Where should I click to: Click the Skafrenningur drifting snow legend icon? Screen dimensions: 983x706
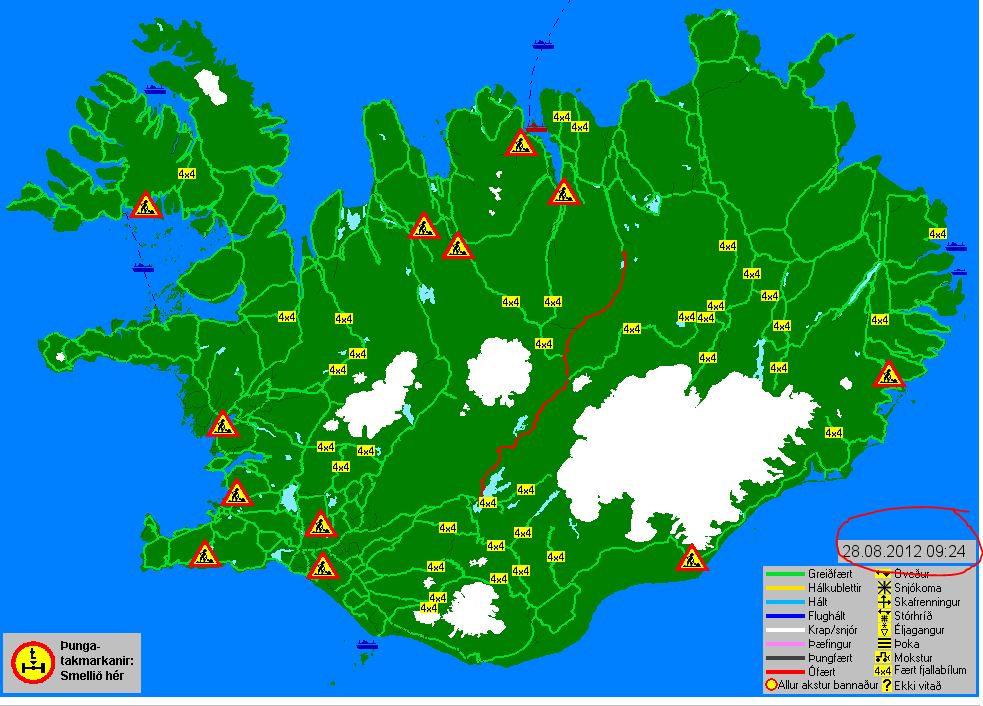click(884, 602)
